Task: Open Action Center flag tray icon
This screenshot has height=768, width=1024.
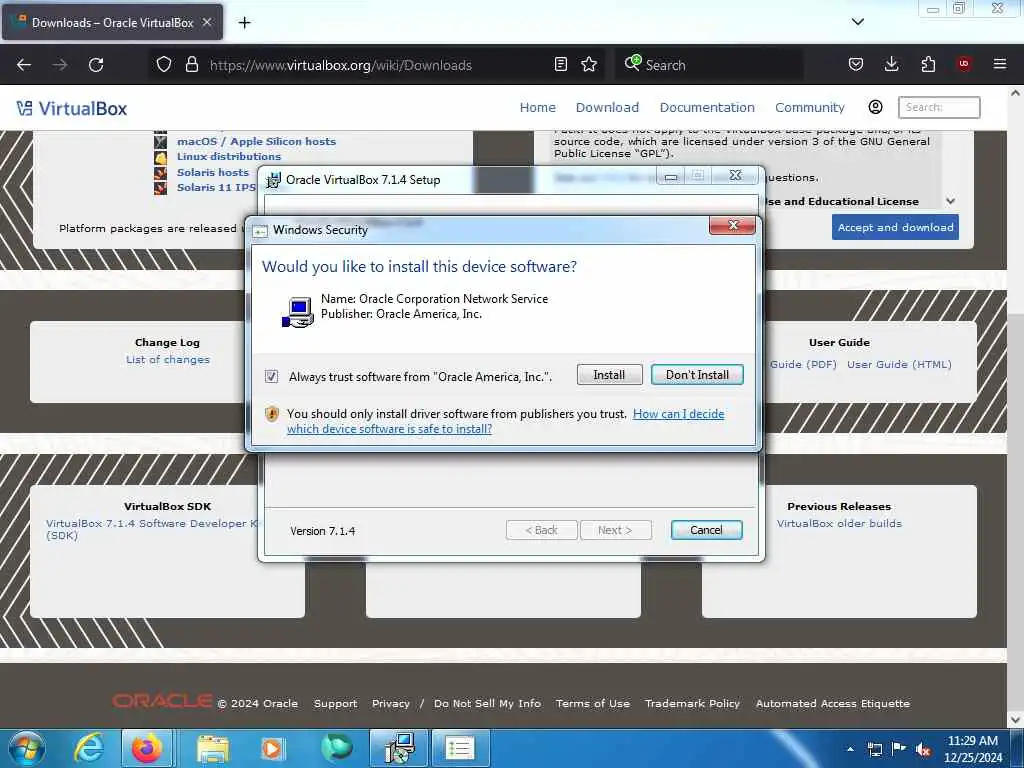Action: 899,749
